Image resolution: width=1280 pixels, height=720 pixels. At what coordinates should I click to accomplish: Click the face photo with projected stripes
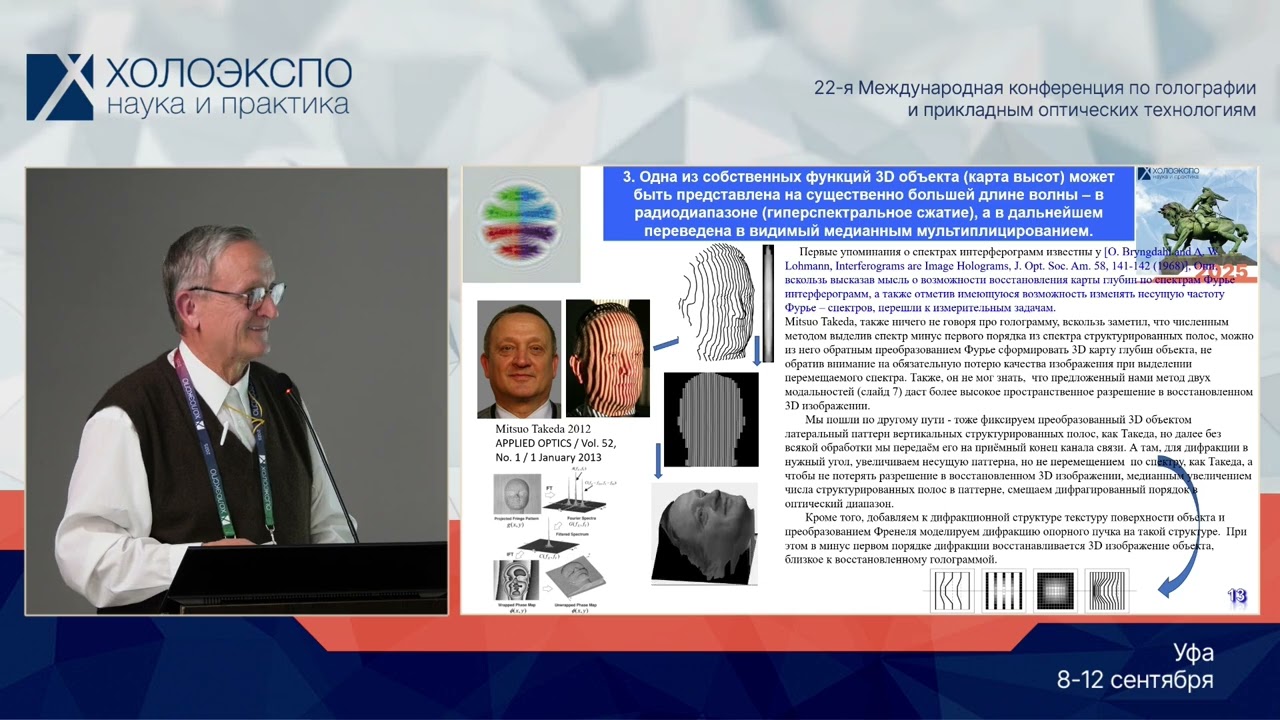pos(607,358)
